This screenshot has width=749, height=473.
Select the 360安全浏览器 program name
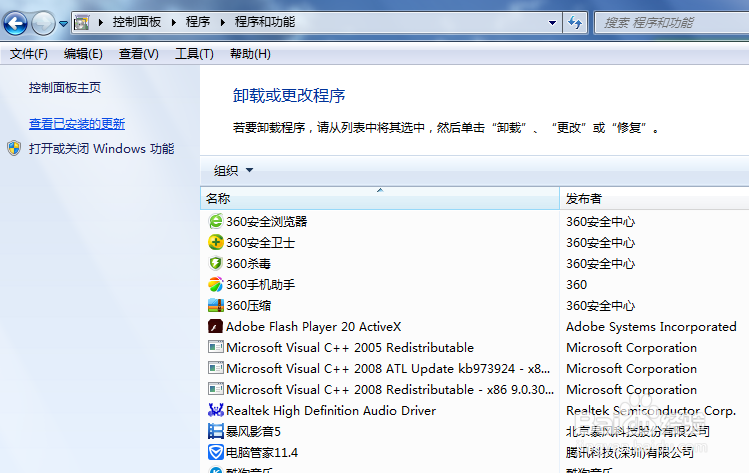click(267, 222)
